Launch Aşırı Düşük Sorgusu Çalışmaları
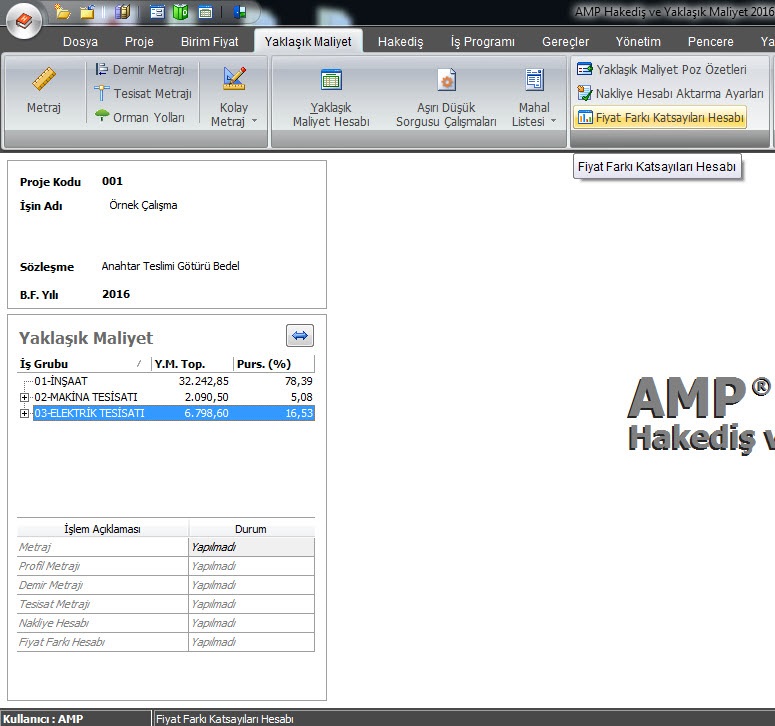This screenshot has height=726, width=775. (x=446, y=98)
